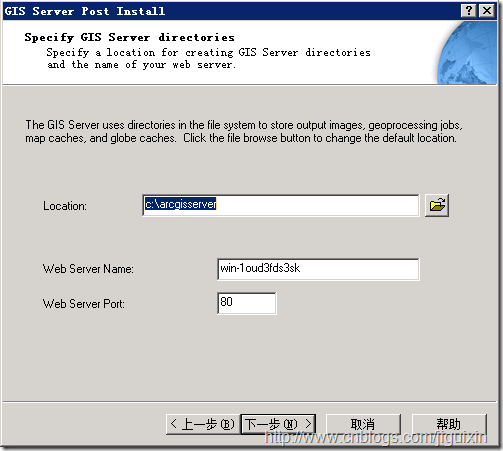Go back with the 上一步(B) button
Screen dimensions: 503x451
point(203,424)
